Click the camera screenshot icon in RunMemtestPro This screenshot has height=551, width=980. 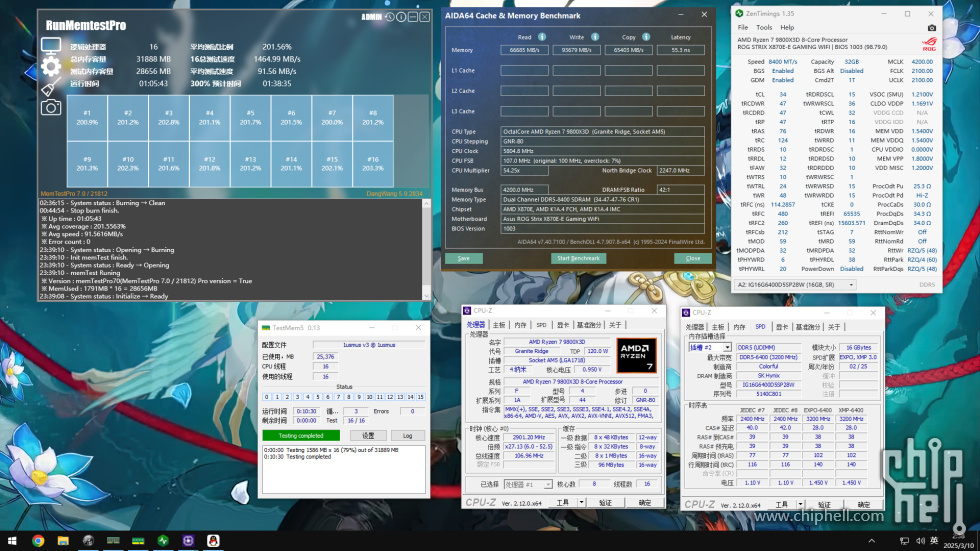point(51,107)
